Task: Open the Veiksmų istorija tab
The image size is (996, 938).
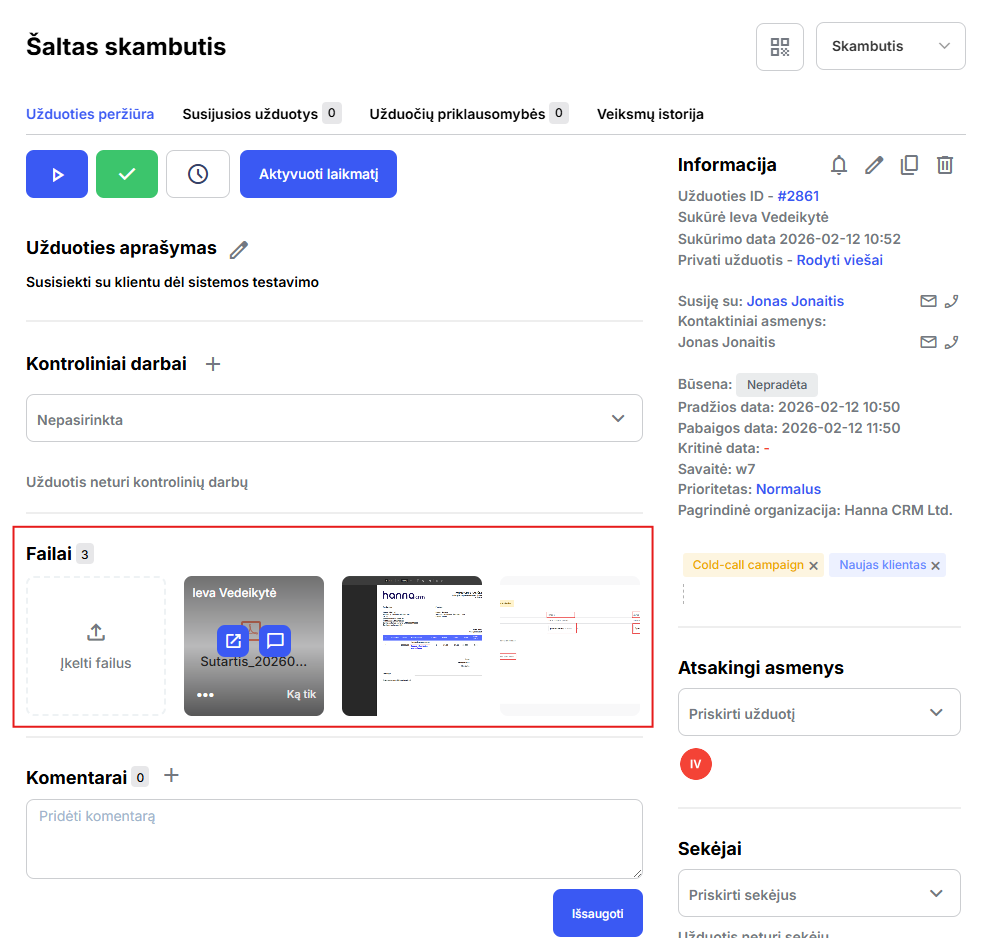Action: pyautogui.click(x=650, y=114)
